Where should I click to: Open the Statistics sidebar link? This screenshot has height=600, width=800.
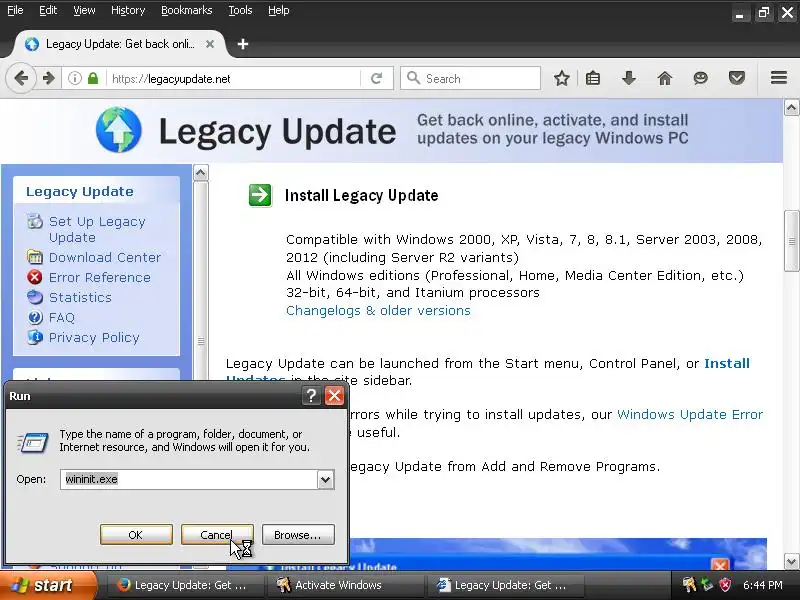tap(80, 297)
